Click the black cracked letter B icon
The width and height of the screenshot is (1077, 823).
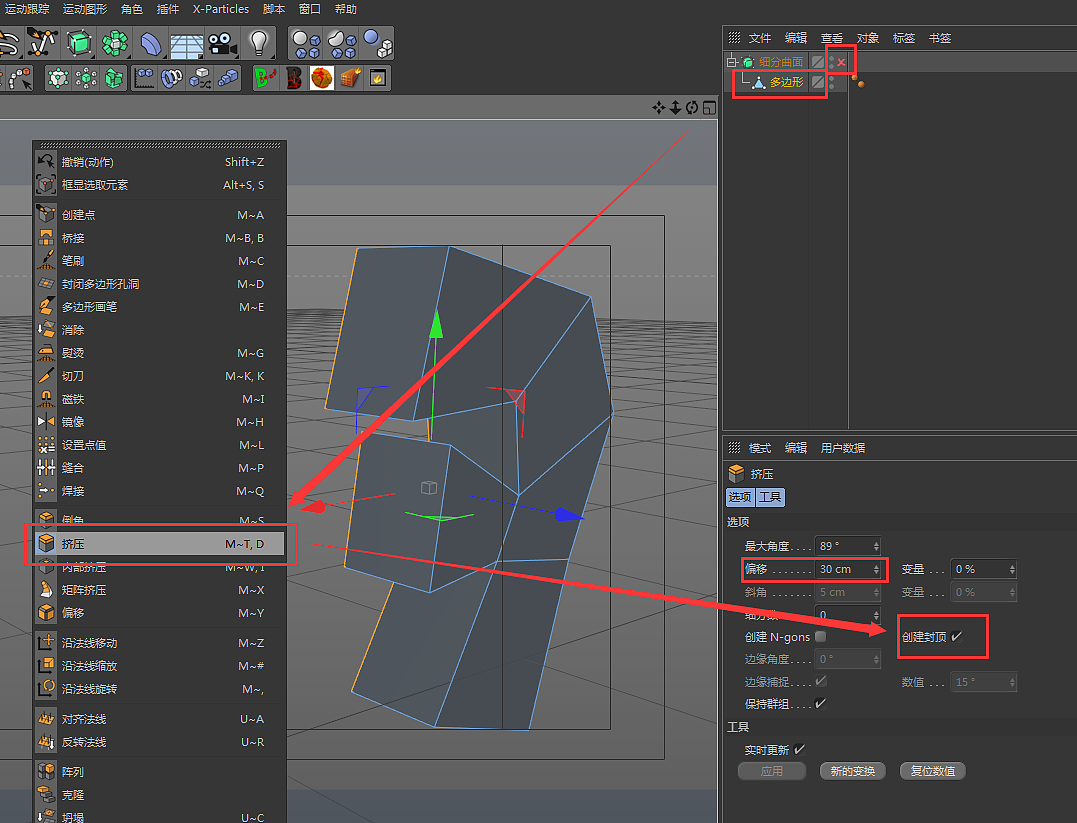pos(294,78)
